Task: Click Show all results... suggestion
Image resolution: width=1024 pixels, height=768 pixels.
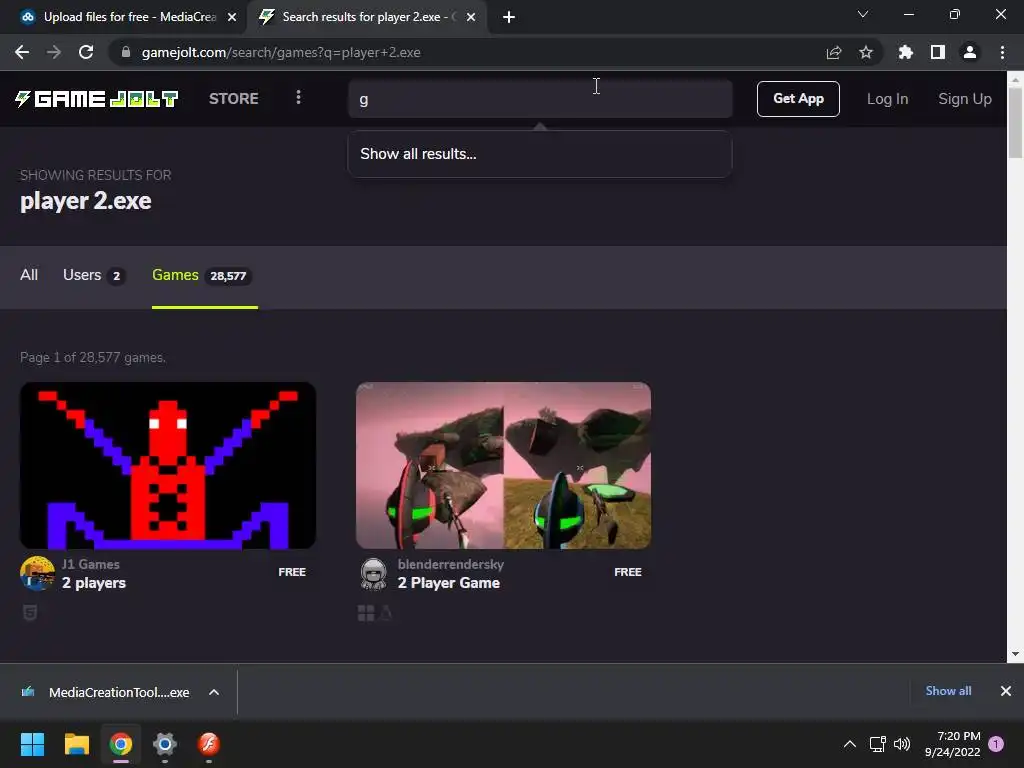Action: pyautogui.click(x=539, y=154)
